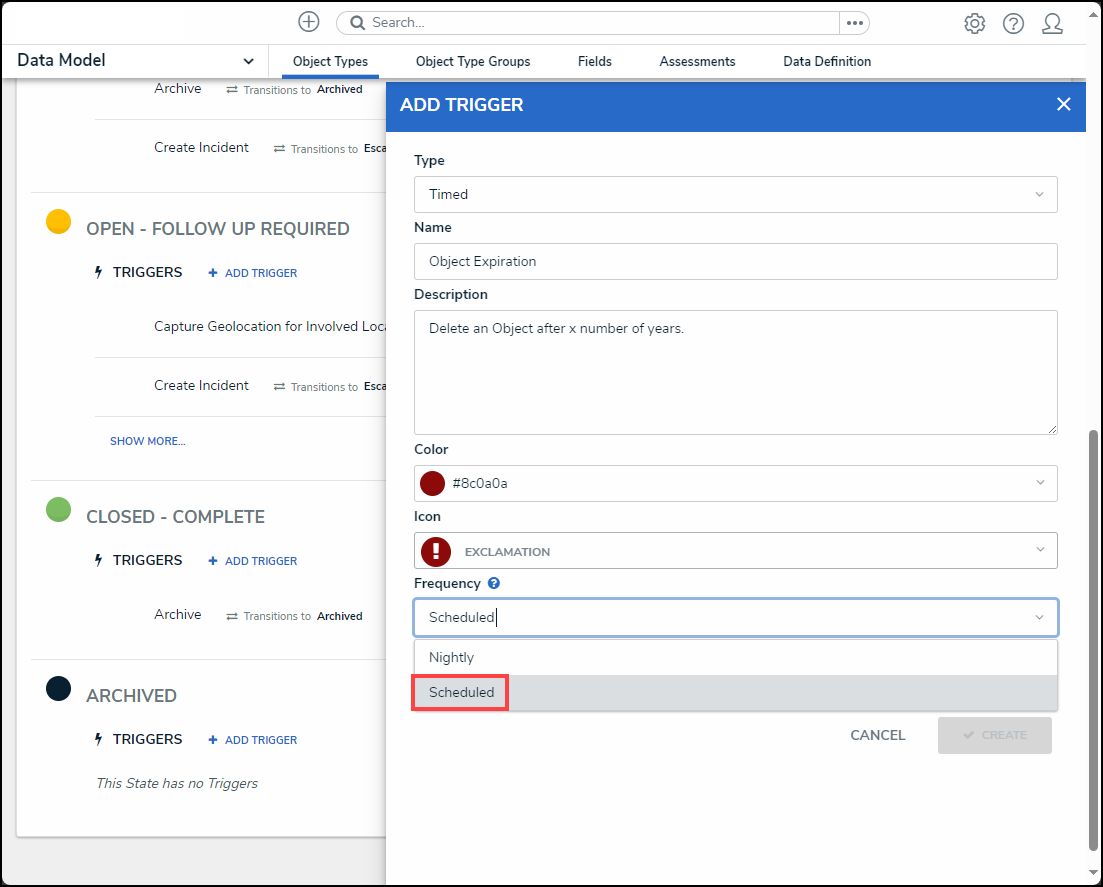Click the yellow Open - Follow Up Required state circle
The width and height of the screenshot is (1103, 887).
(x=59, y=222)
